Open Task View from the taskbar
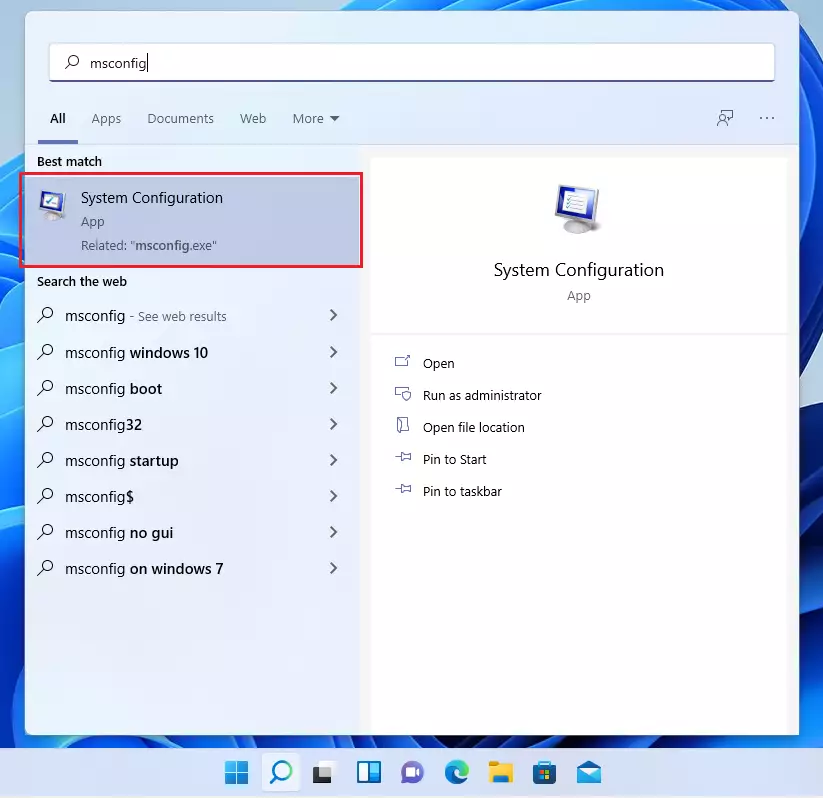This screenshot has width=823, height=798. tap(323, 773)
